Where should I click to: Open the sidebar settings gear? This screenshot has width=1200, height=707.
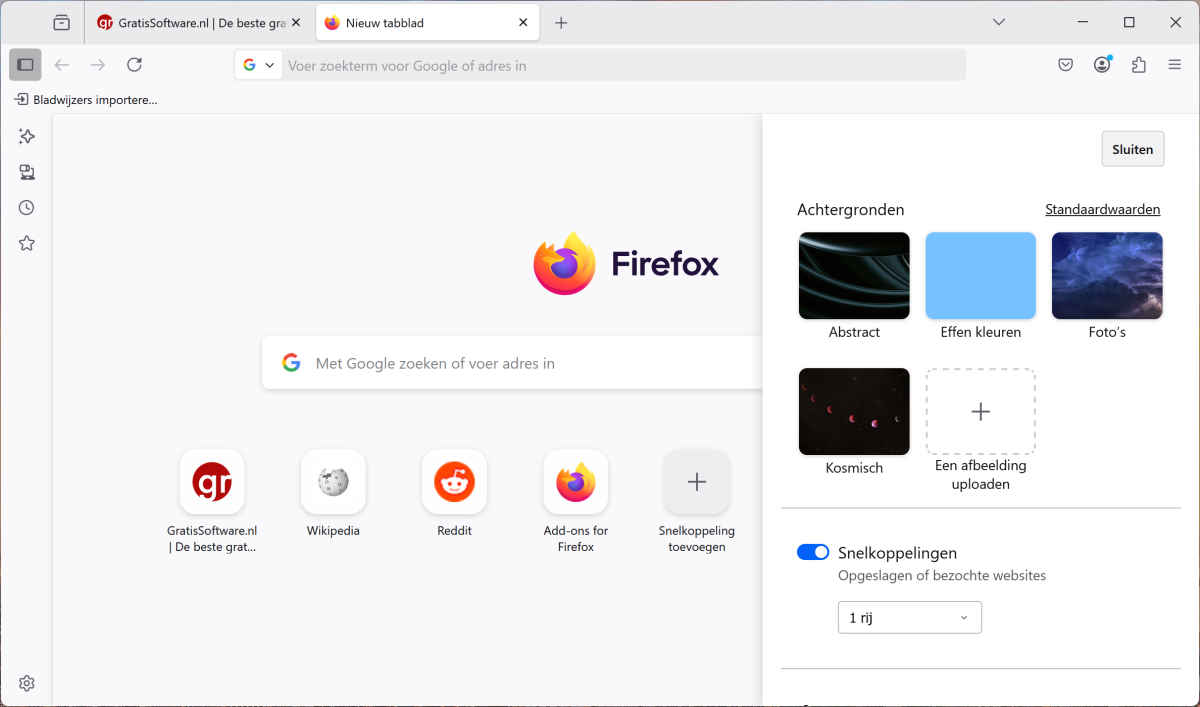[27, 683]
